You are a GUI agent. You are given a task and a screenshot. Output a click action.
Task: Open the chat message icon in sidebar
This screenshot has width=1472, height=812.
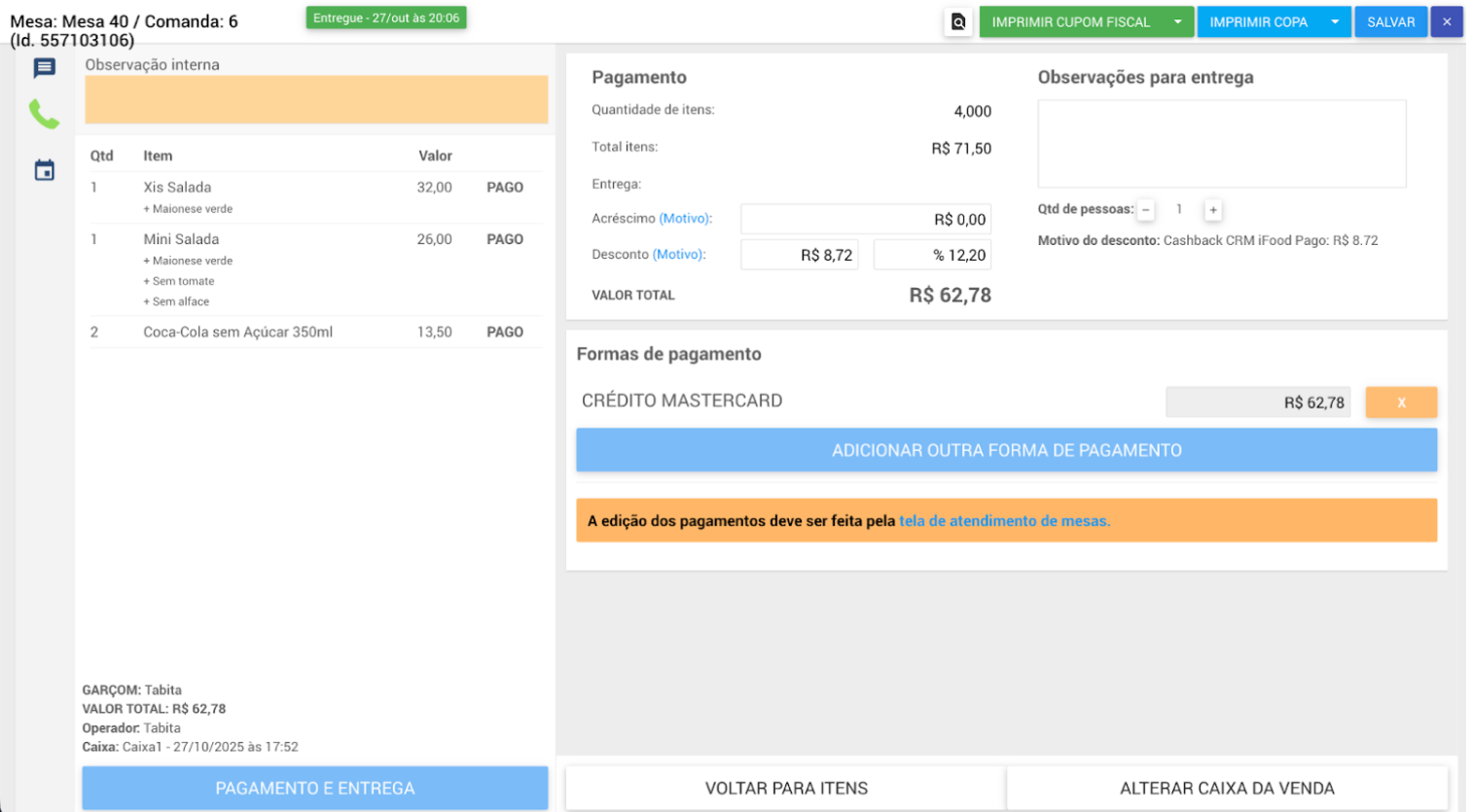[x=44, y=68]
